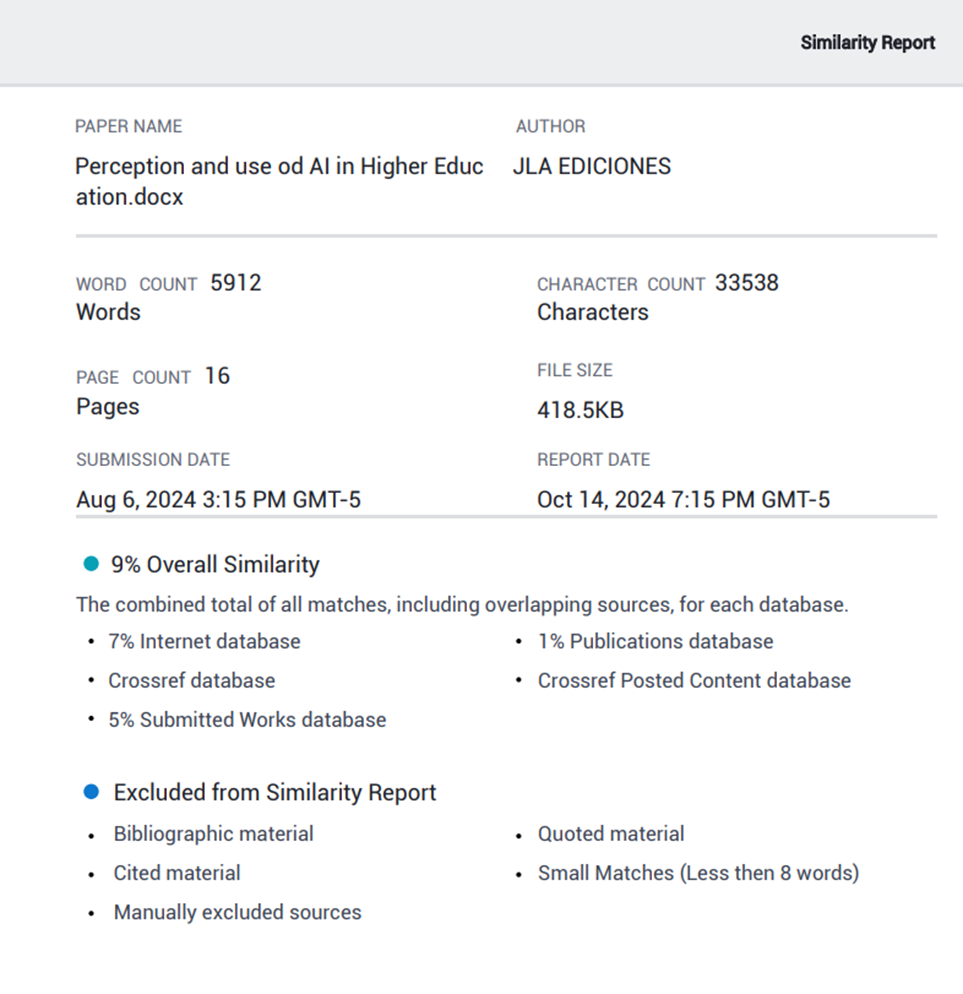Click Small Matches (Less then 8 words)

point(698,872)
